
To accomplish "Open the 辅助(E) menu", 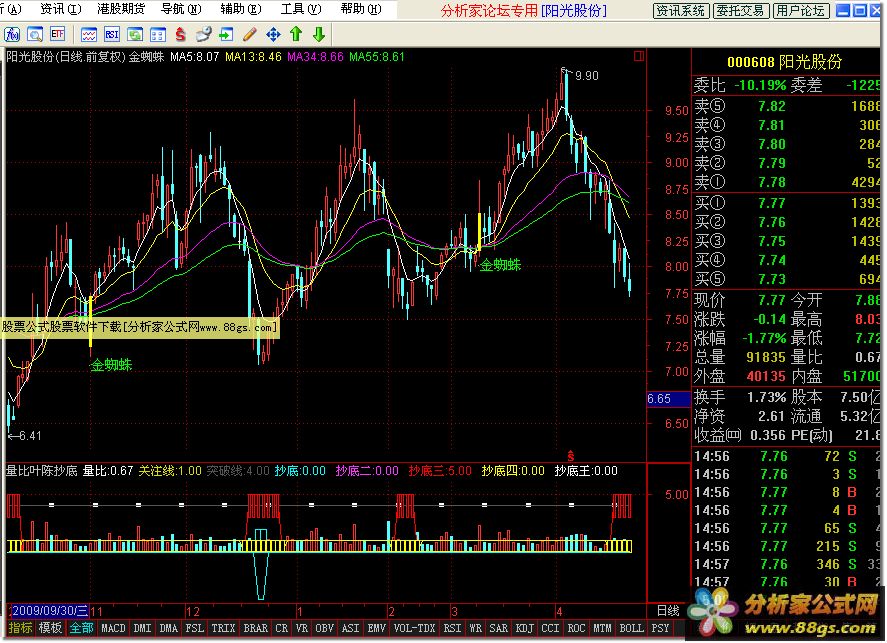I will (x=240, y=9).
